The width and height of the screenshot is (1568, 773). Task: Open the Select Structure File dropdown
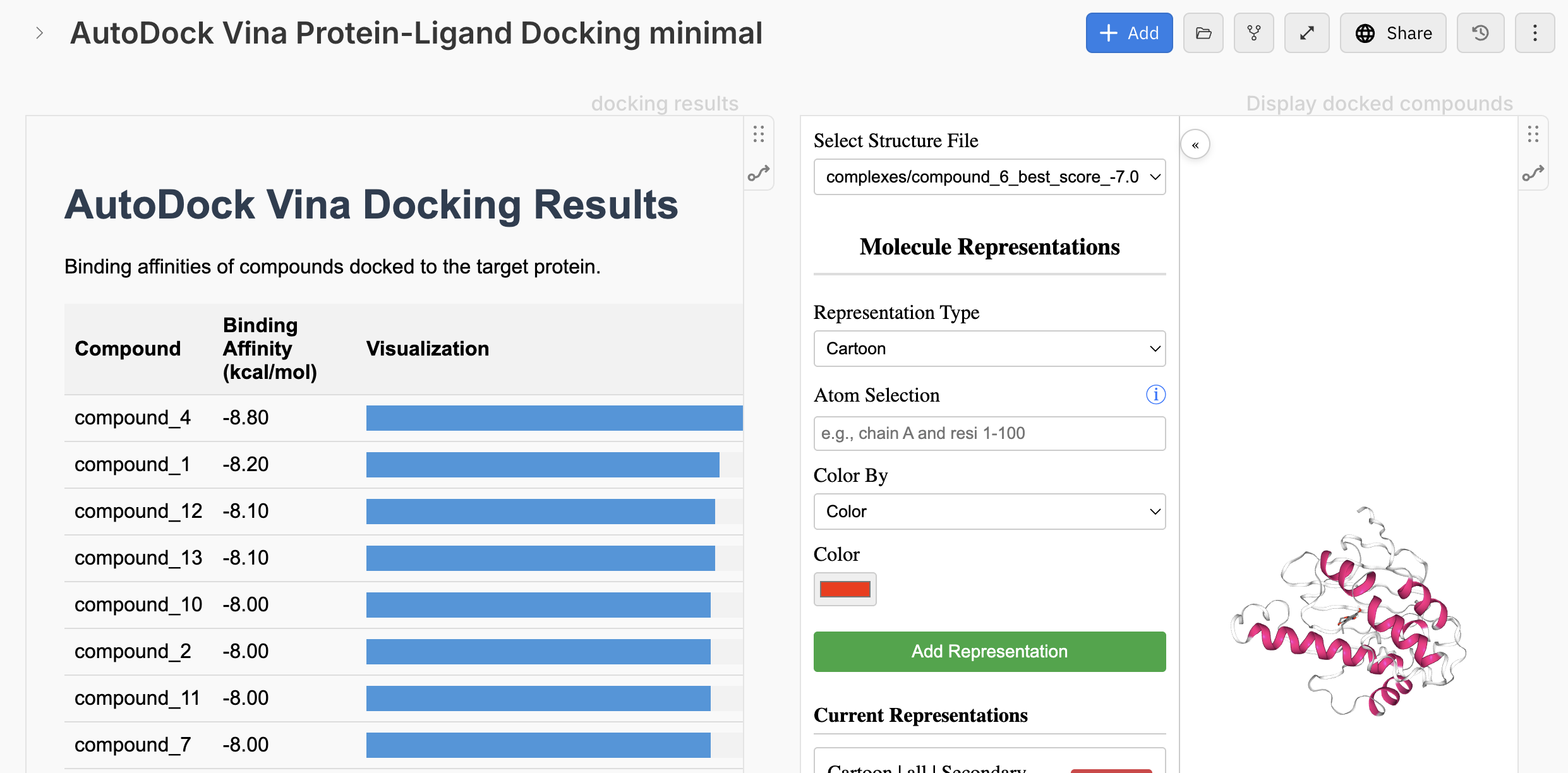click(989, 177)
